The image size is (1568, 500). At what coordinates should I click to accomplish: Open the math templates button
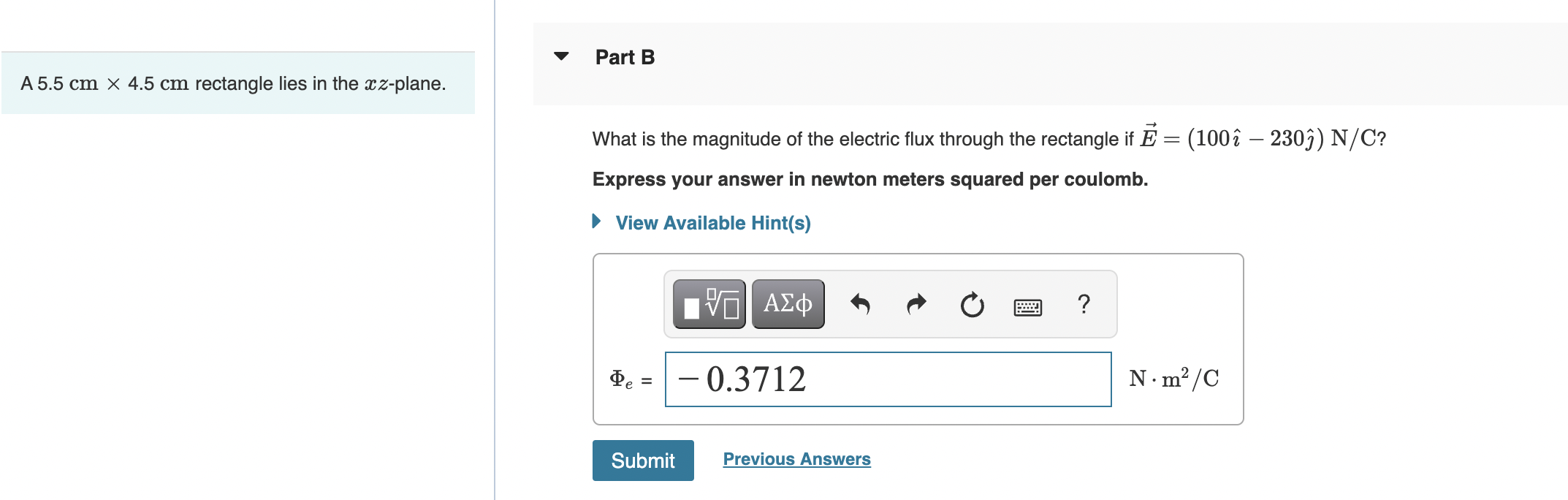[709, 304]
